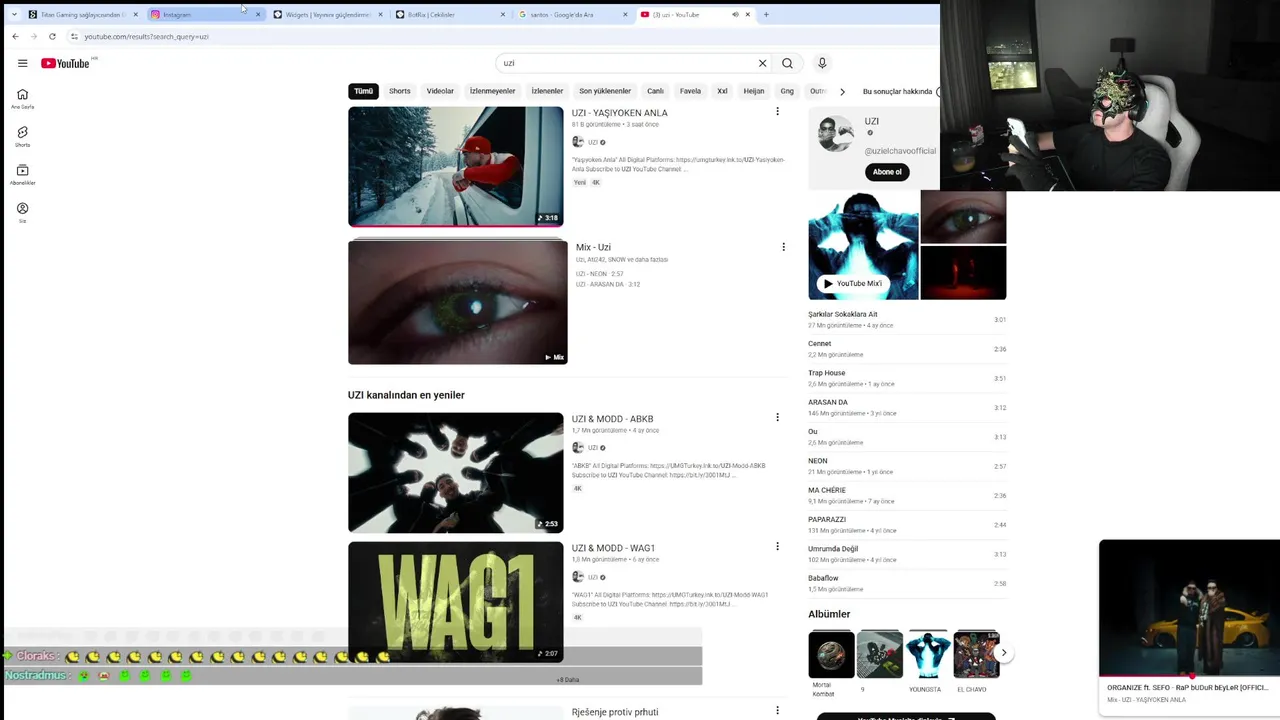This screenshot has height=720, width=1280.
Task: Open options menu for Rješenje protiv prhuti
Action: pyautogui.click(x=777, y=710)
